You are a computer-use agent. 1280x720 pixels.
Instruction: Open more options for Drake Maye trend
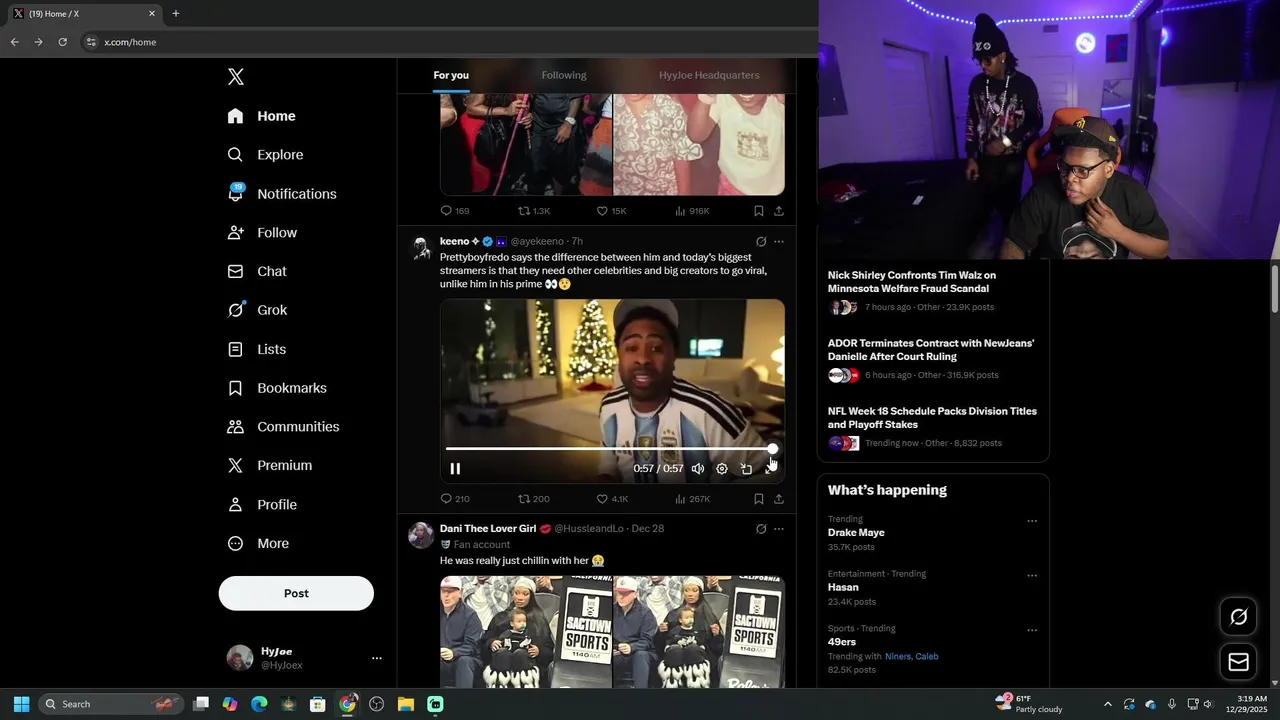click(1032, 521)
